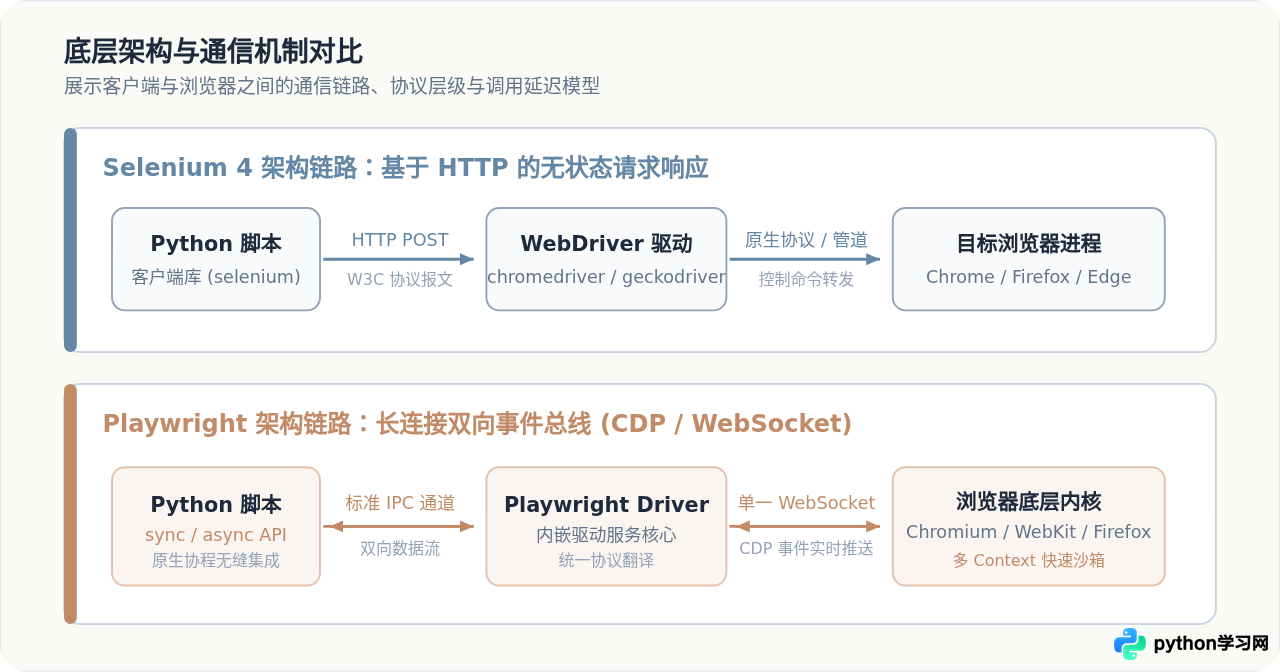
Task: Click the 双向数据流 label
Action: pos(400,549)
